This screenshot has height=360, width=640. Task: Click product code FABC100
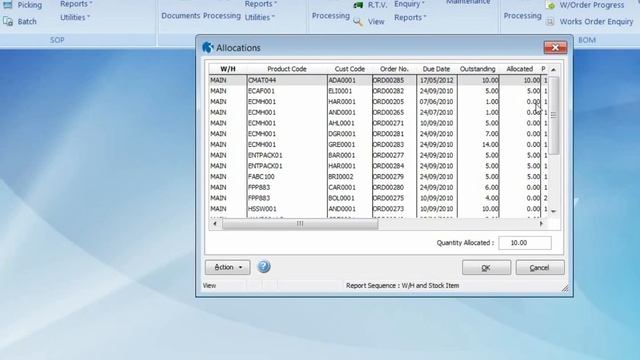click(287, 177)
